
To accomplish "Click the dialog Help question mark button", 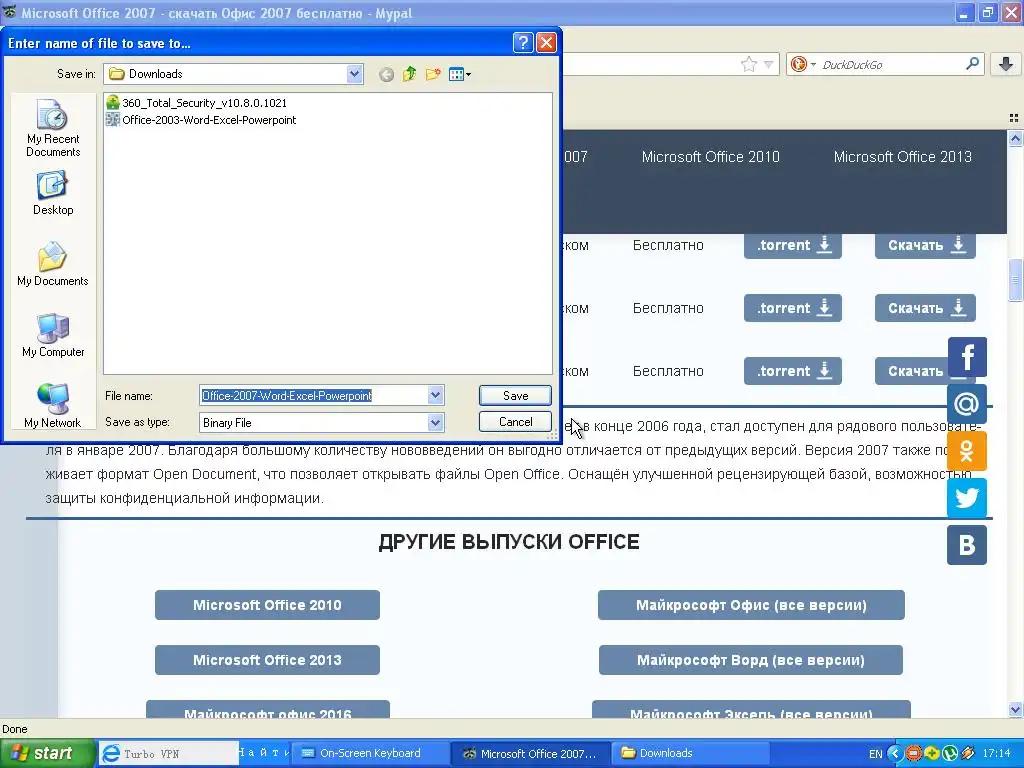I will (523, 42).
